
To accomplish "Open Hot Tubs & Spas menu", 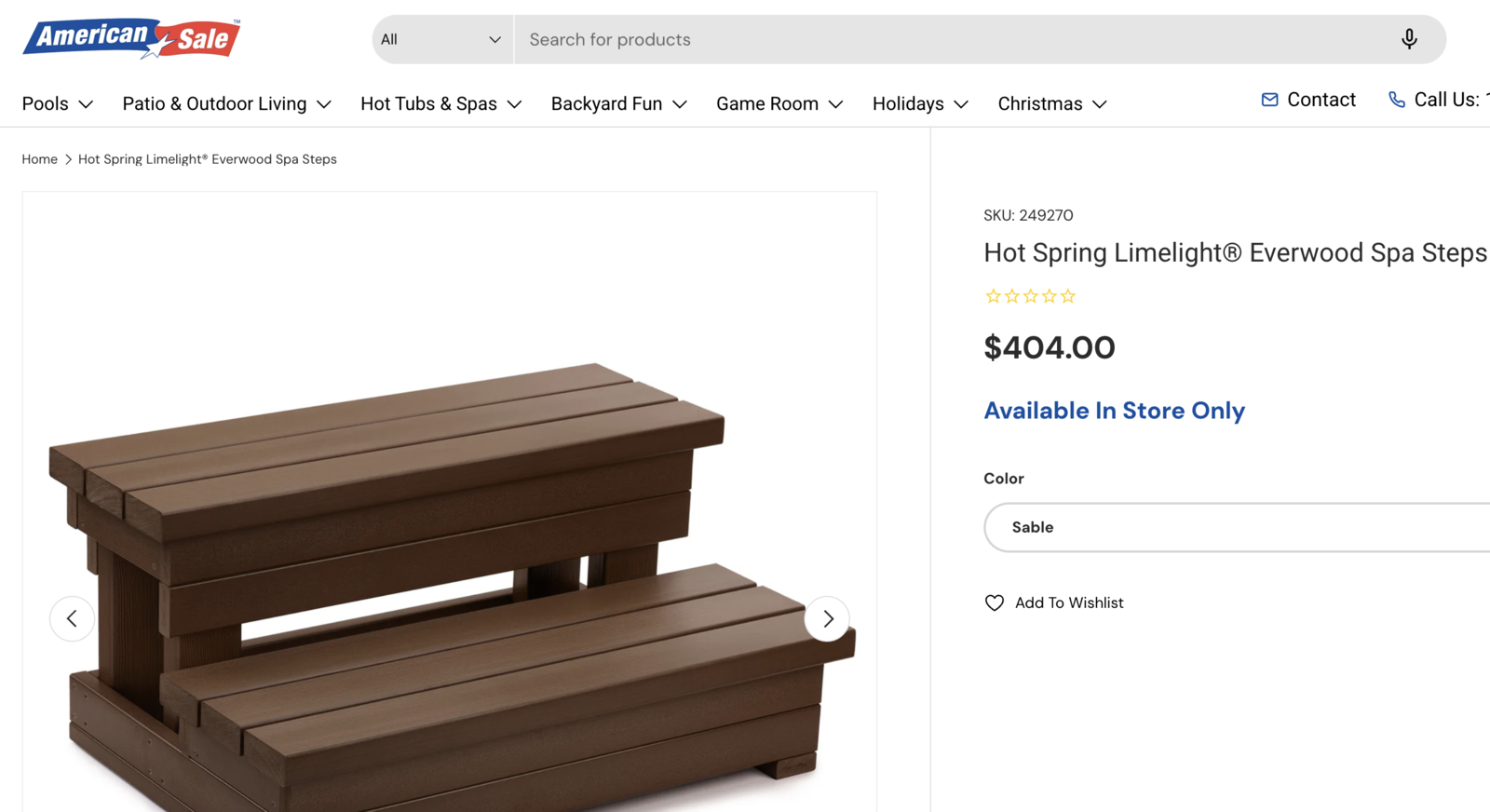I will pyautogui.click(x=440, y=103).
